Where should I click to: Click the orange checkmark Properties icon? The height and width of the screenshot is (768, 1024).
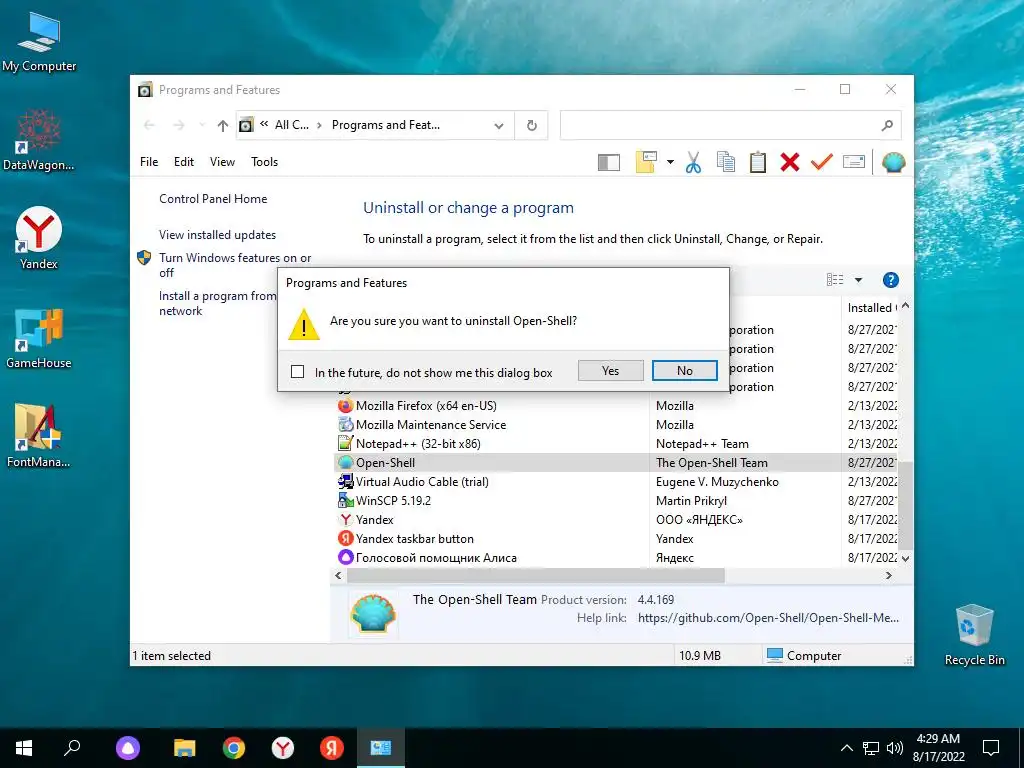(822, 161)
